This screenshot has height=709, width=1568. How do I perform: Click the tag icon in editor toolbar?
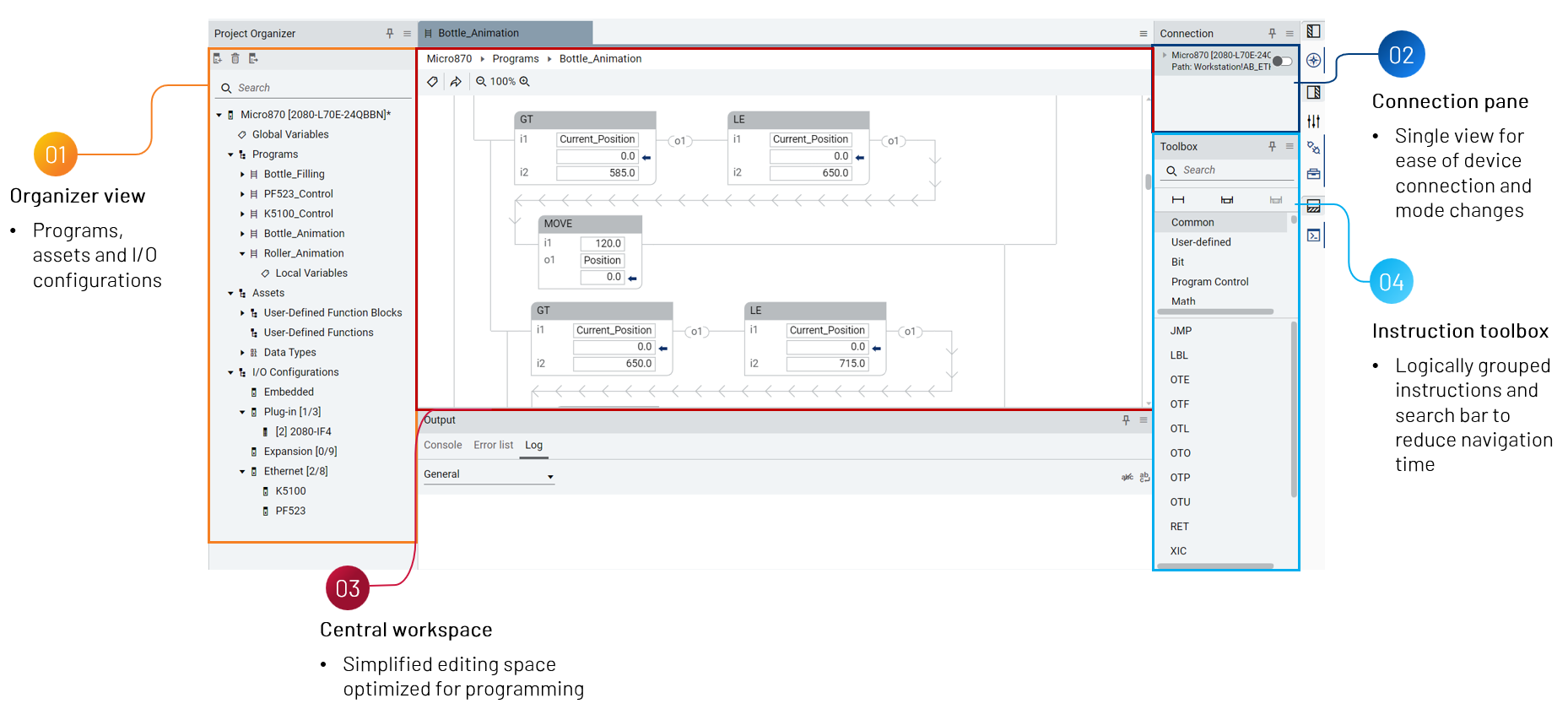[432, 82]
